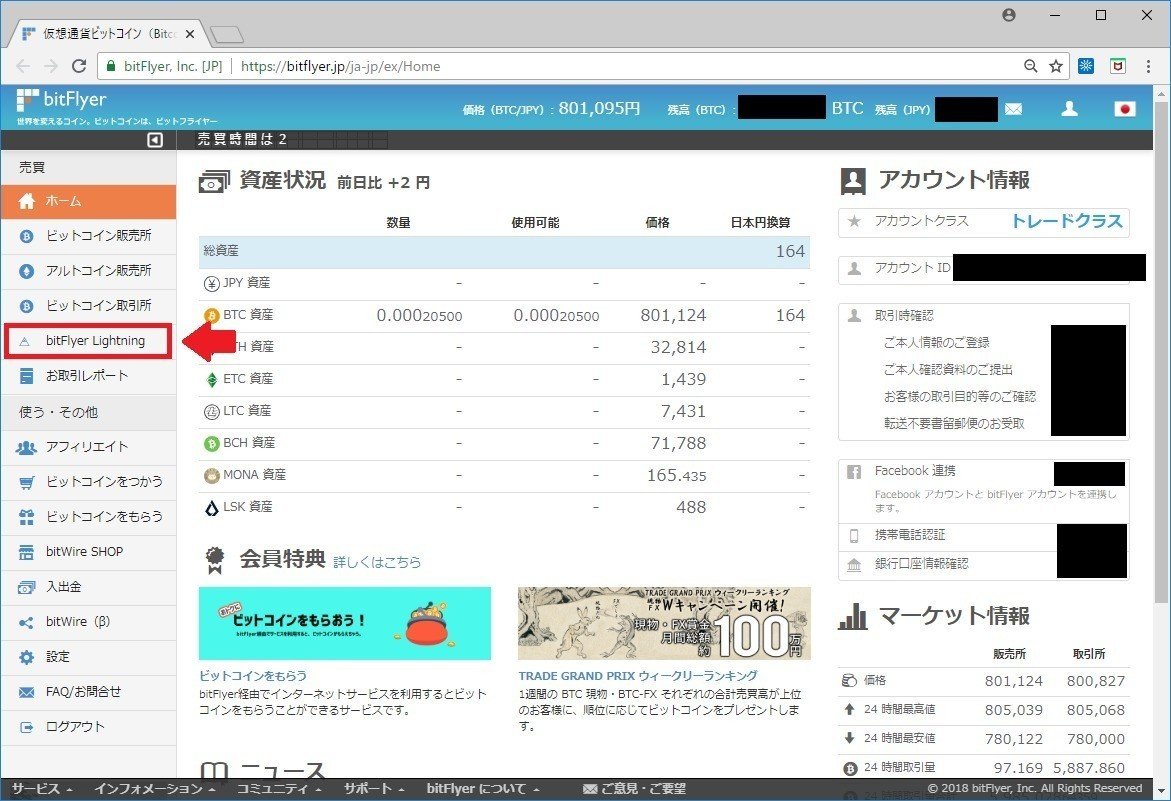Screen dimensions: 1171x801
Task: Collapse the sidebar with the arrow toggle
Action: [153, 140]
